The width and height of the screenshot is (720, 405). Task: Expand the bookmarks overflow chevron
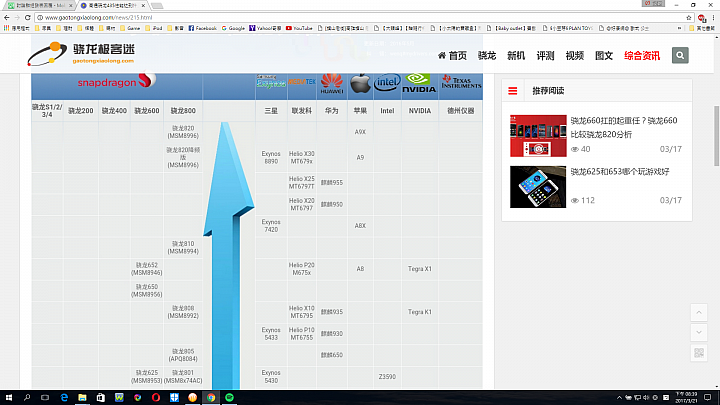pyautogui.click(x=680, y=28)
